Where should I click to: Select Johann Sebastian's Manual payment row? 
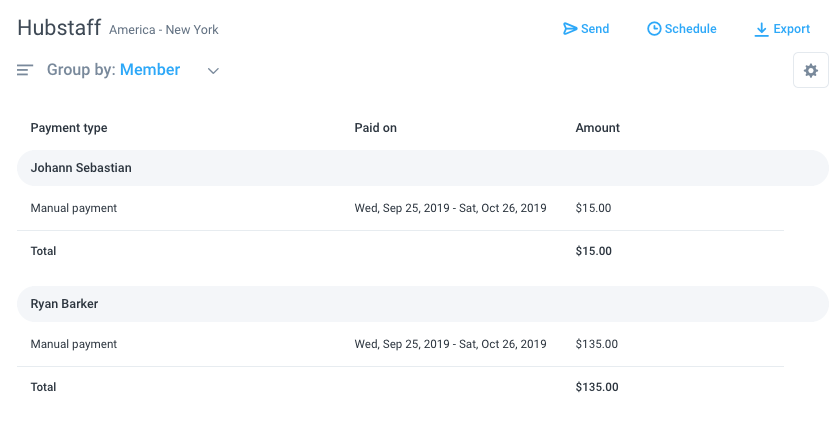400,208
